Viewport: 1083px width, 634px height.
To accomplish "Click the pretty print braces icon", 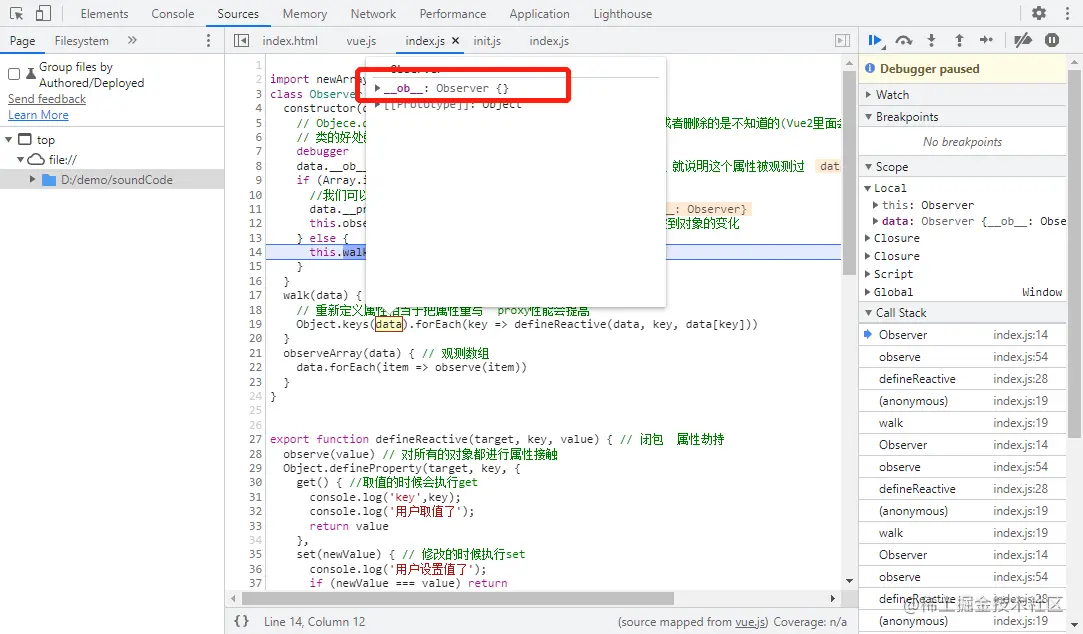I will point(241,621).
